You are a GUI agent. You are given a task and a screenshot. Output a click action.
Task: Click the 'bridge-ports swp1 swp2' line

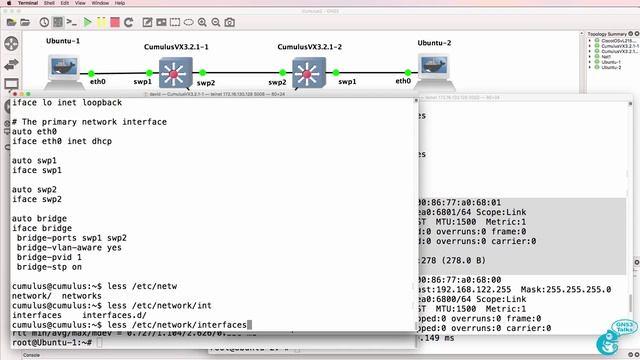pos(71,238)
